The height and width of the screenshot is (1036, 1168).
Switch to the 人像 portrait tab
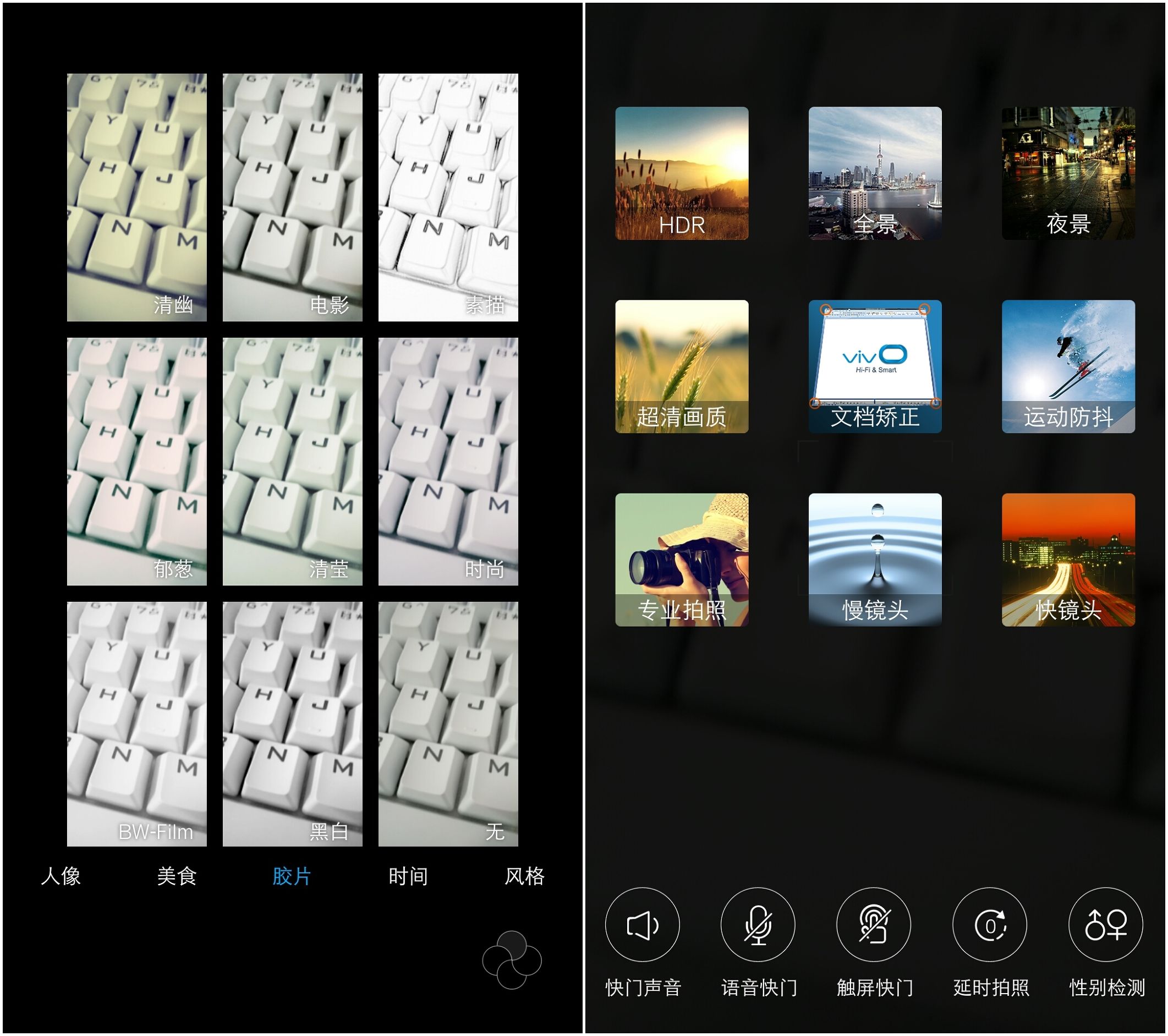pyautogui.click(x=61, y=876)
